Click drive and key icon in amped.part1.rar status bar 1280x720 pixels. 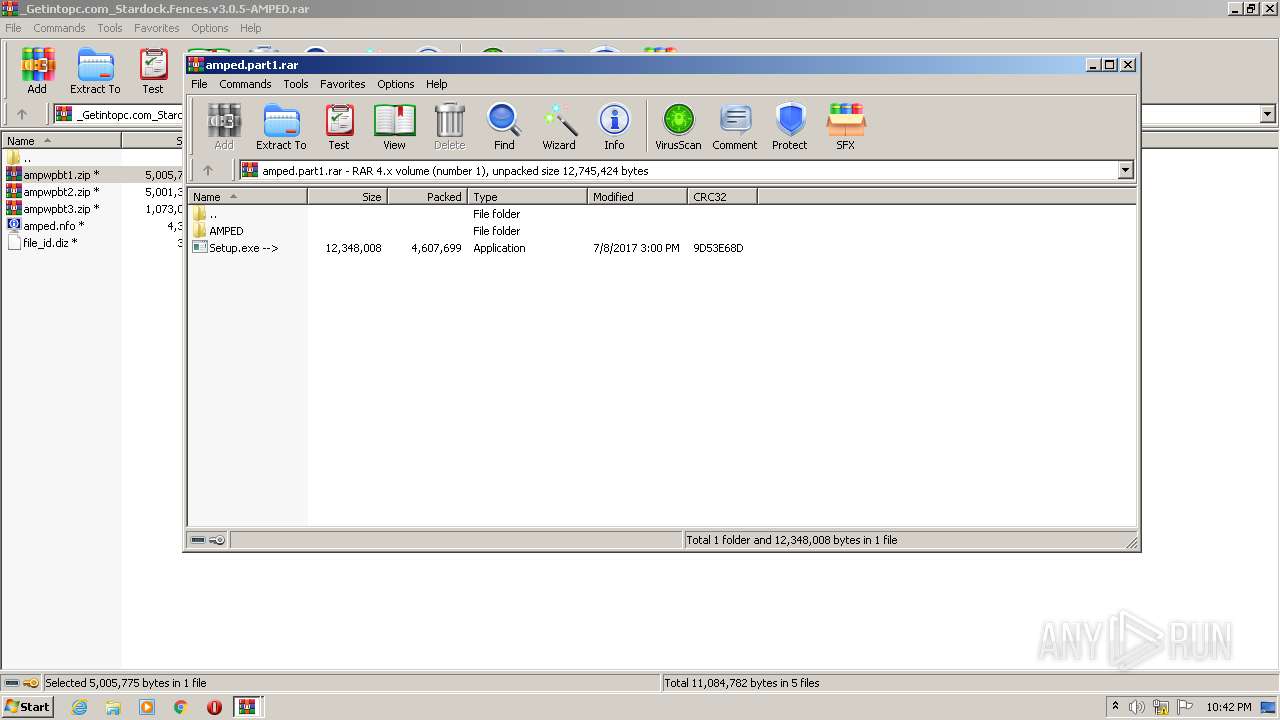pos(208,540)
